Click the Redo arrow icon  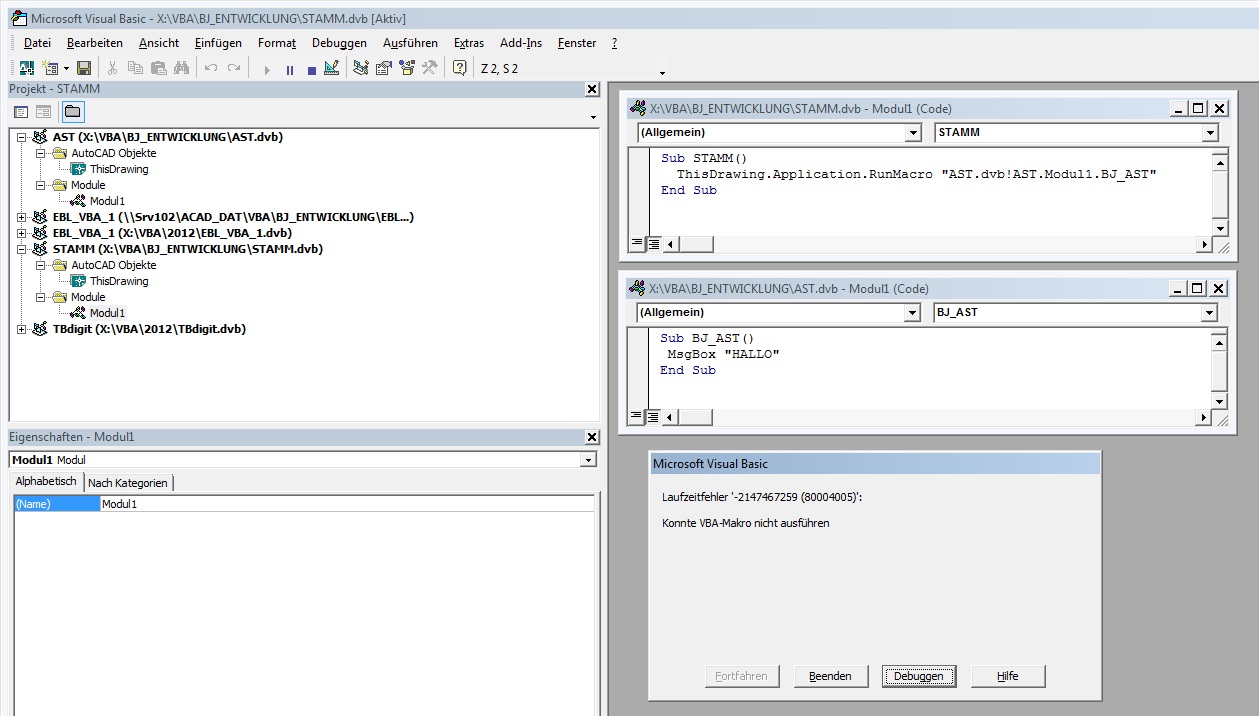click(234, 68)
